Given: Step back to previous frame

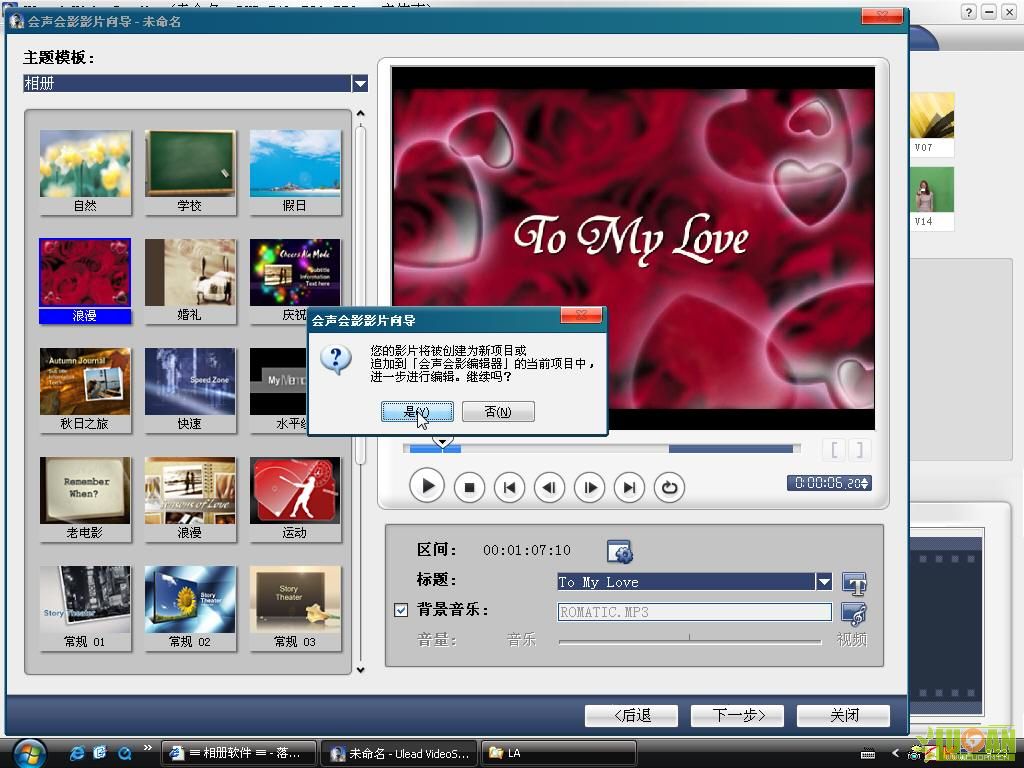Looking at the screenshot, I should pyautogui.click(x=549, y=487).
